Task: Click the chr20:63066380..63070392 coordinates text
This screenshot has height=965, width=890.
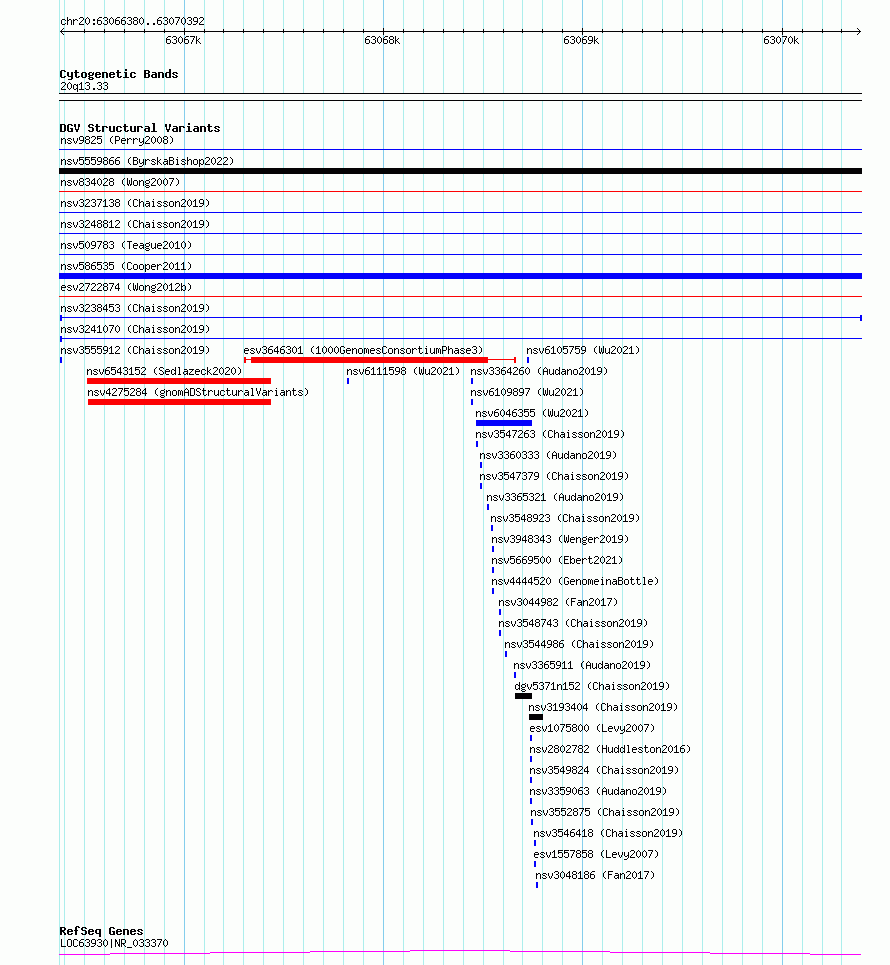Action: 132,21
